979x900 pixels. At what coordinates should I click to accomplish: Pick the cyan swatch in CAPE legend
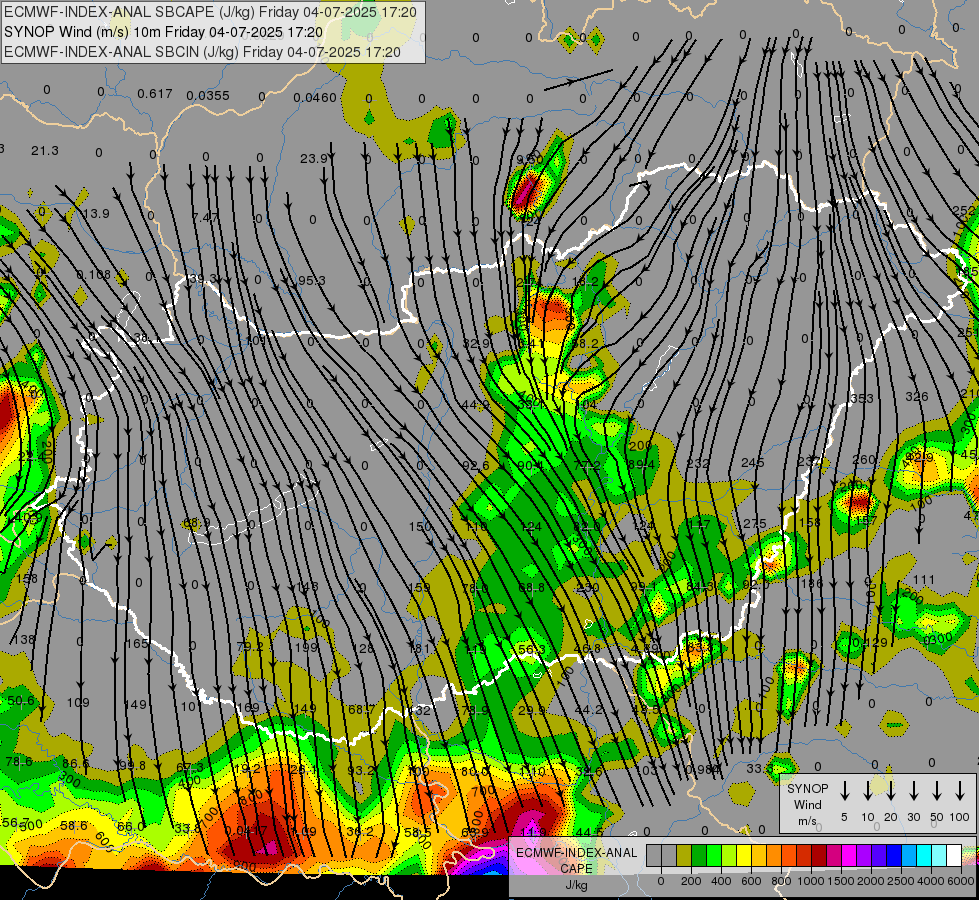click(x=924, y=856)
